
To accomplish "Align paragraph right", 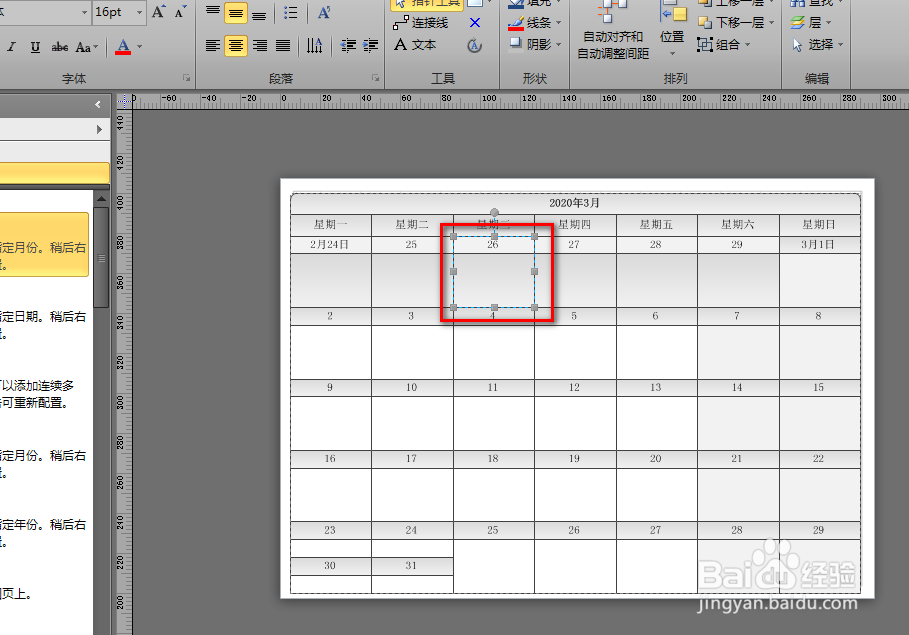I will [x=260, y=45].
